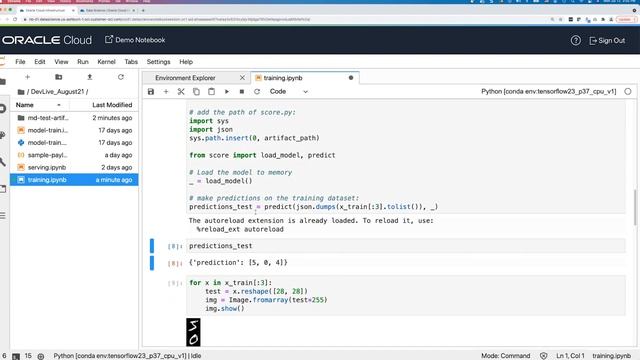Refresh the file list
The width and height of the screenshot is (640, 360).
click(x=121, y=77)
